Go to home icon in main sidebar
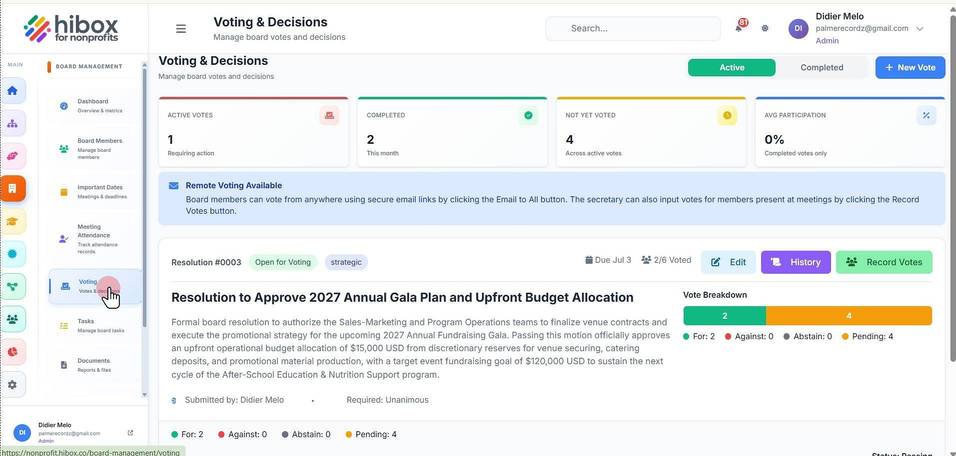Screen dimensions: 956x456 click(x=12, y=91)
